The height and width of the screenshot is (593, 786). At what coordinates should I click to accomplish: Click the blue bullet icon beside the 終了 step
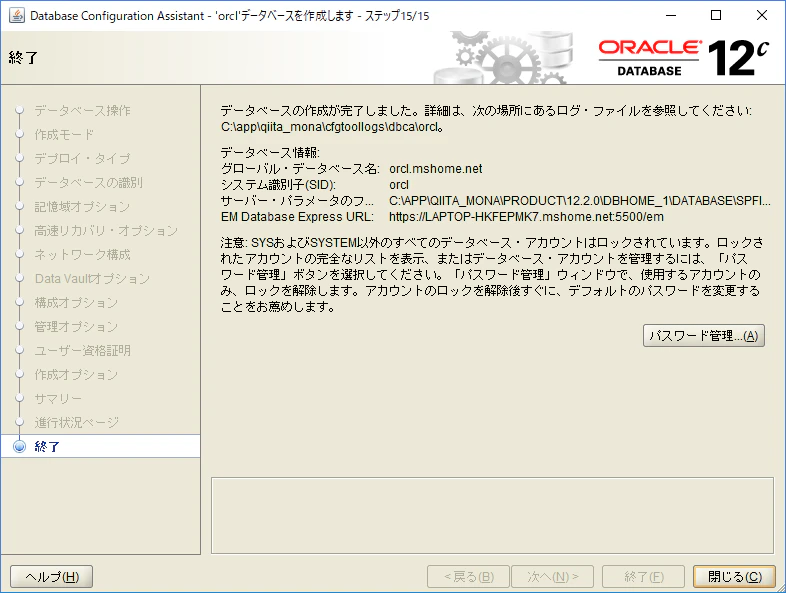tap(19, 446)
